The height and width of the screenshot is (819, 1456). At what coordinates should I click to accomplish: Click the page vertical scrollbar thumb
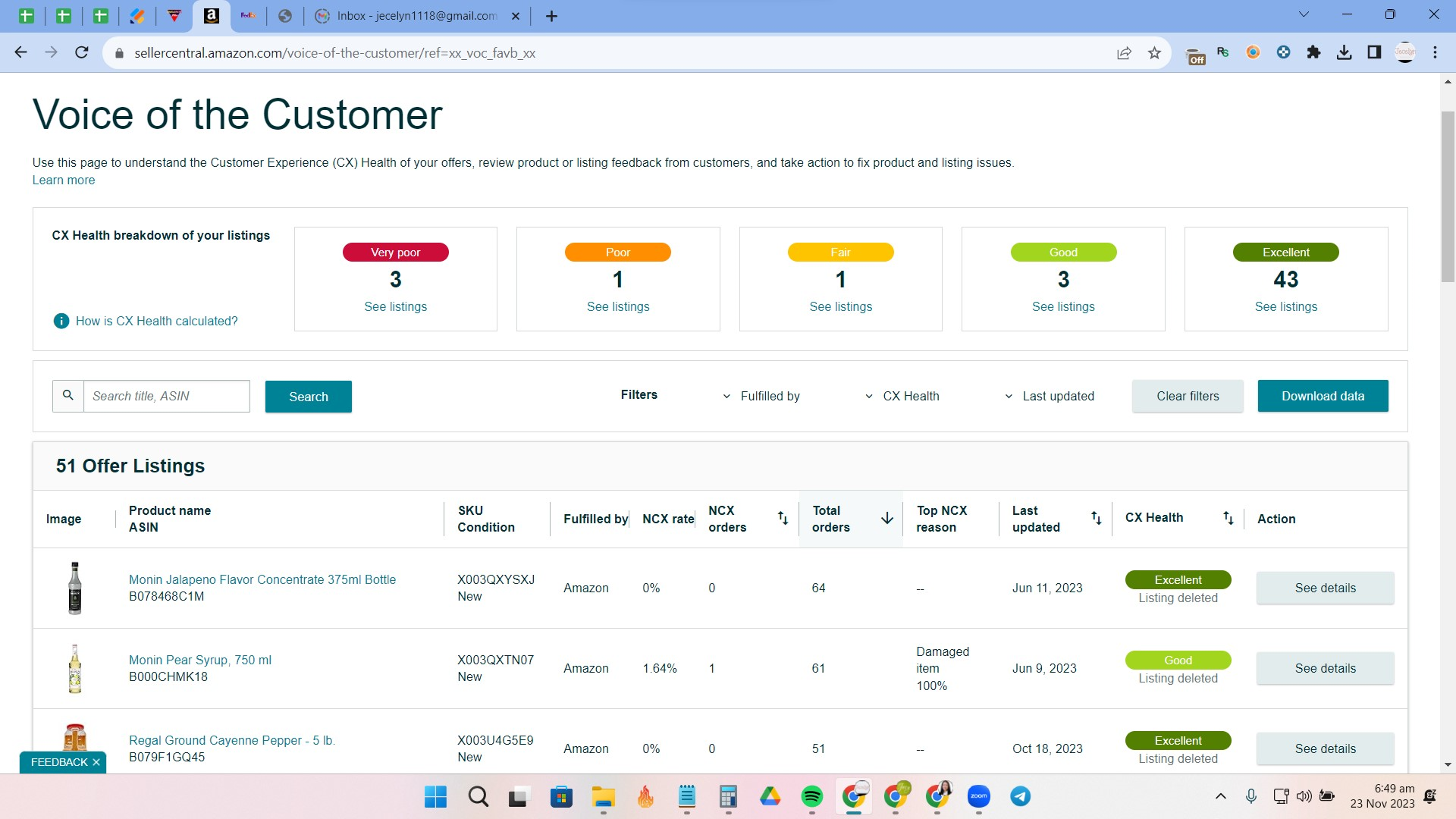(x=1448, y=197)
